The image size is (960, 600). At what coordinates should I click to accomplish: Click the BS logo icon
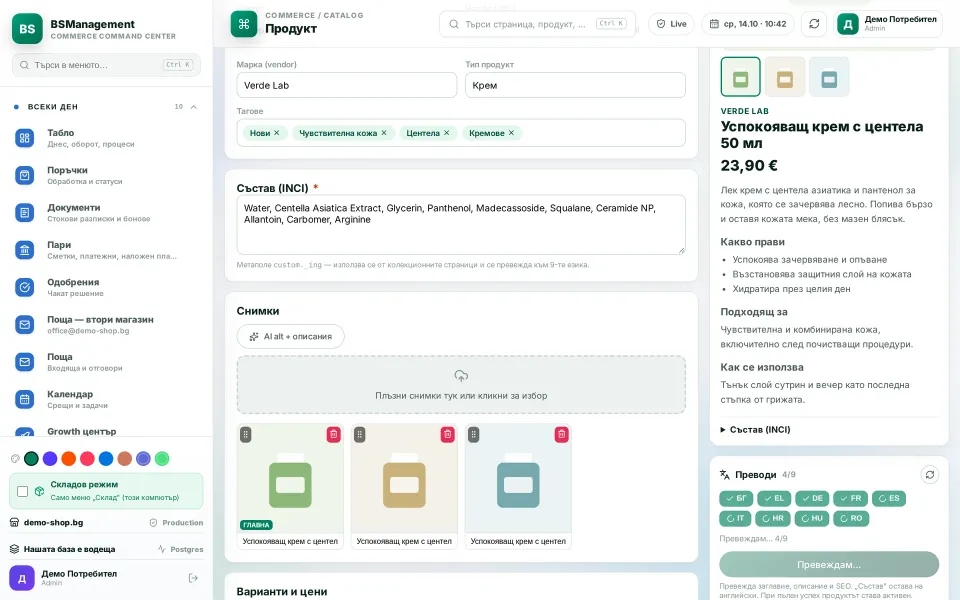[27, 29]
